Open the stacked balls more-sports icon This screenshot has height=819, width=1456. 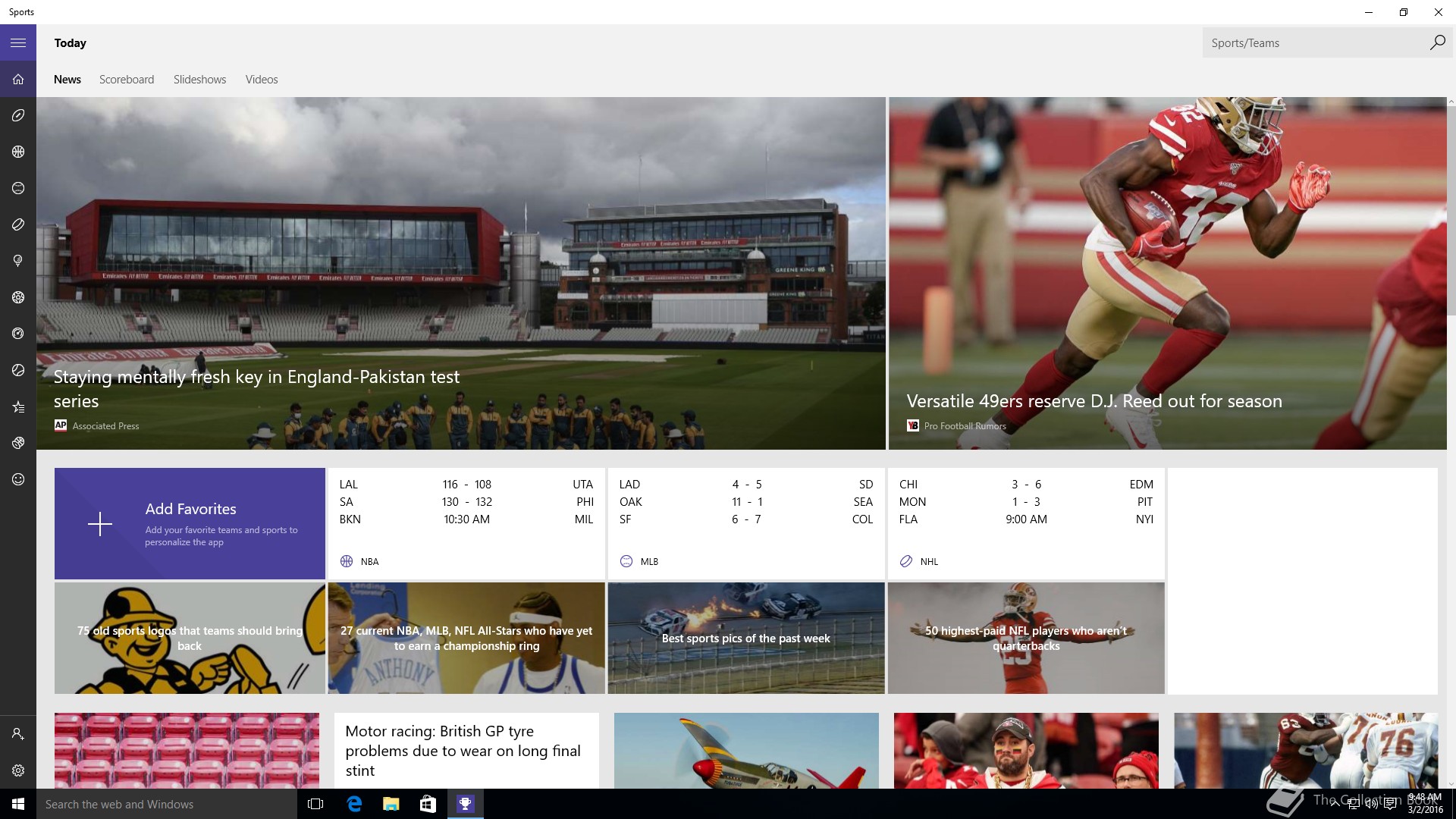pyautogui.click(x=18, y=443)
